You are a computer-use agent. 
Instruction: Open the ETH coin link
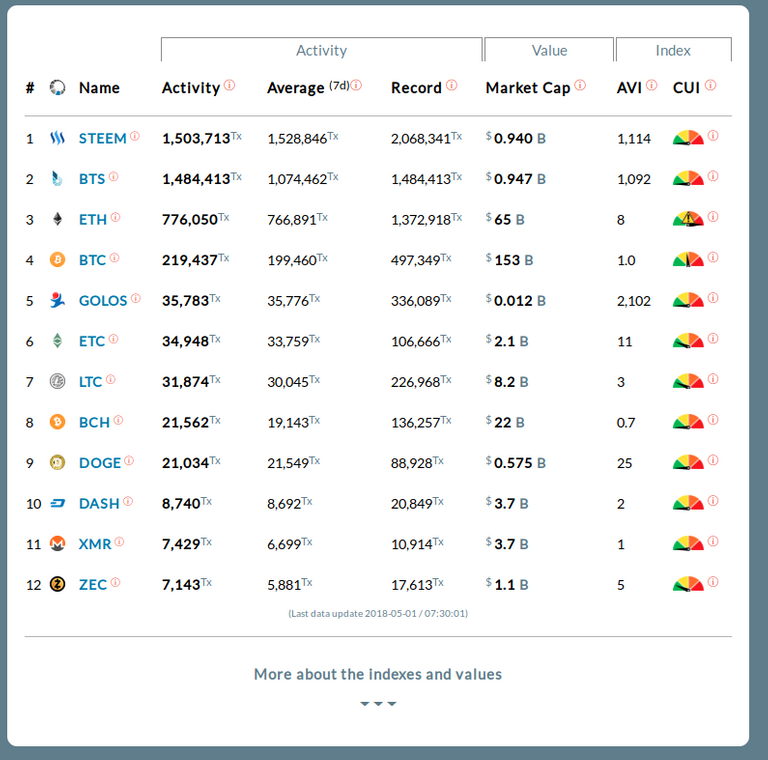93,220
